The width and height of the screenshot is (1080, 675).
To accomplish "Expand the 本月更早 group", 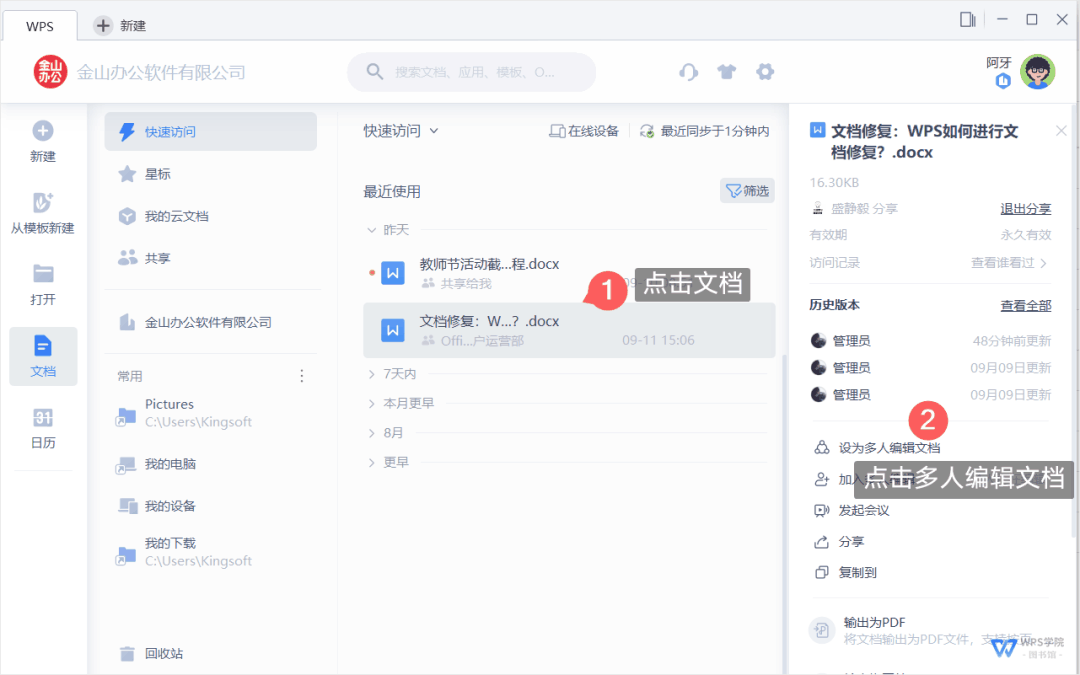I will tap(371, 404).
